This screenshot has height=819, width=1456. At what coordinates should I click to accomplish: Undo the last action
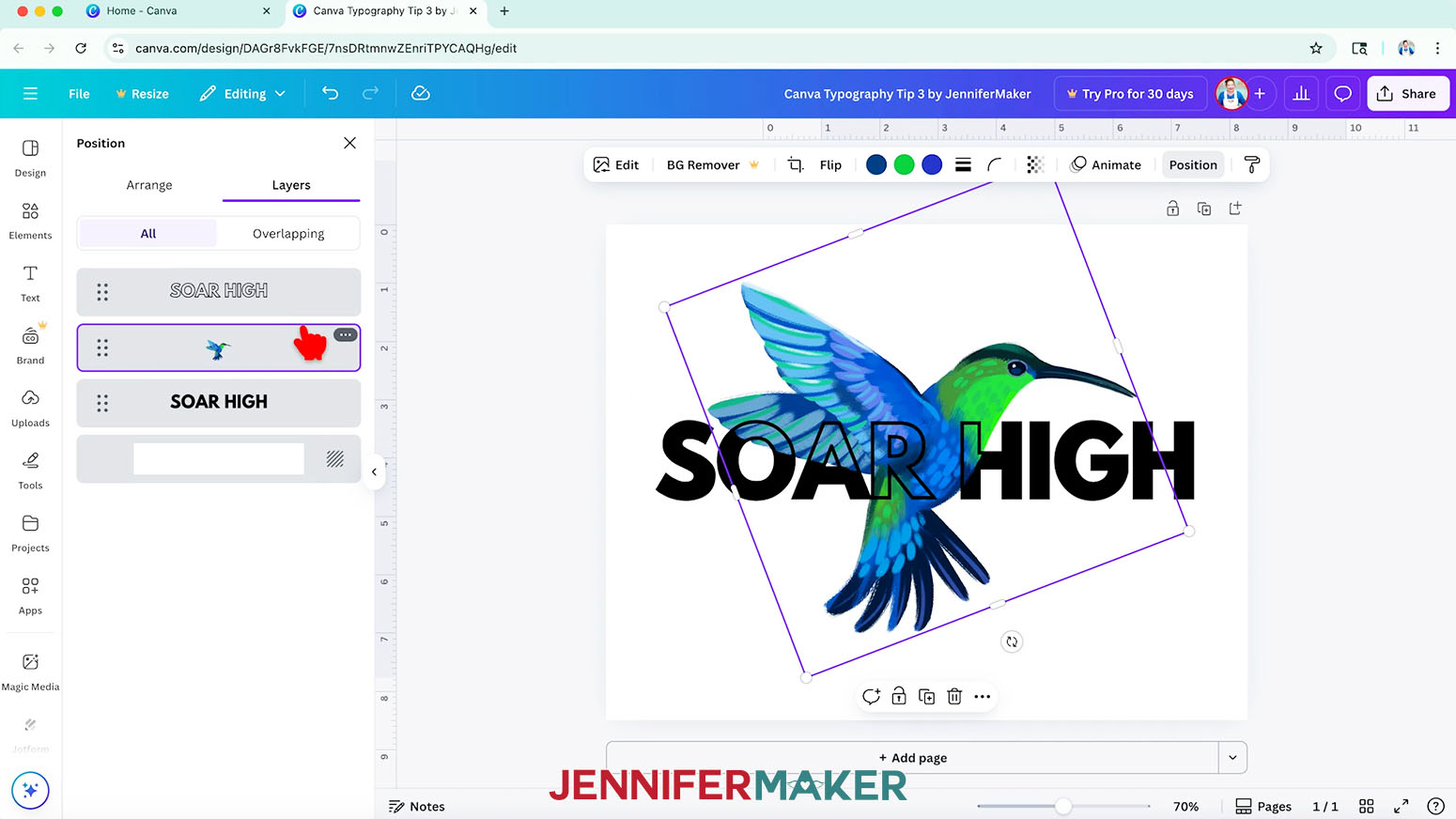[330, 93]
